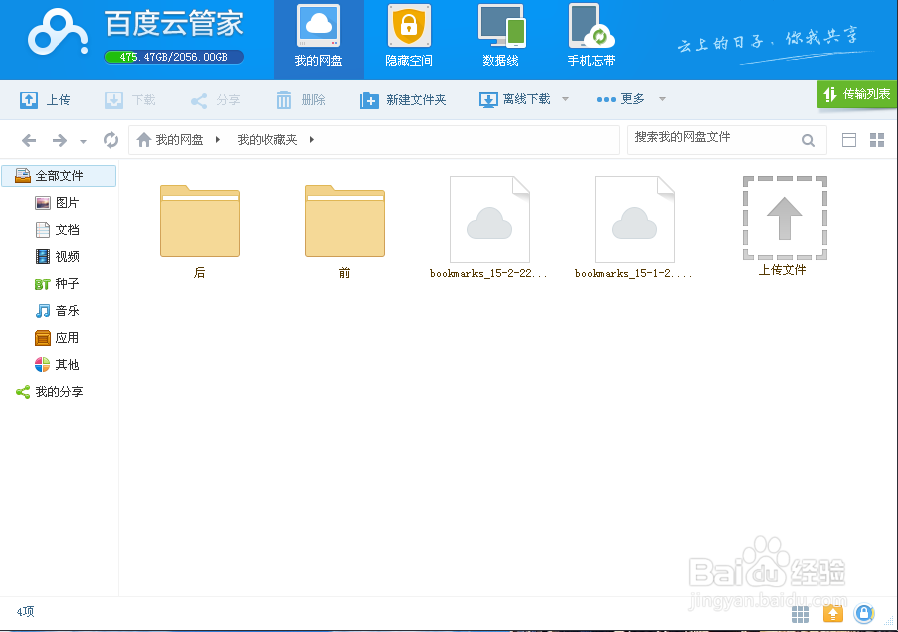Click the 离线下载 offline download button

click(x=514, y=100)
